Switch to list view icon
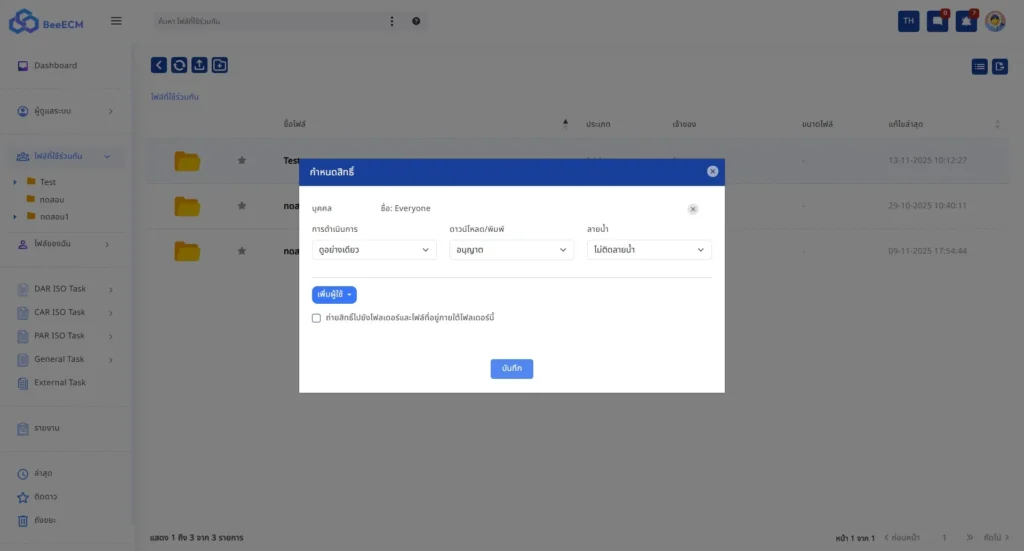 click(x=980, y=66)
